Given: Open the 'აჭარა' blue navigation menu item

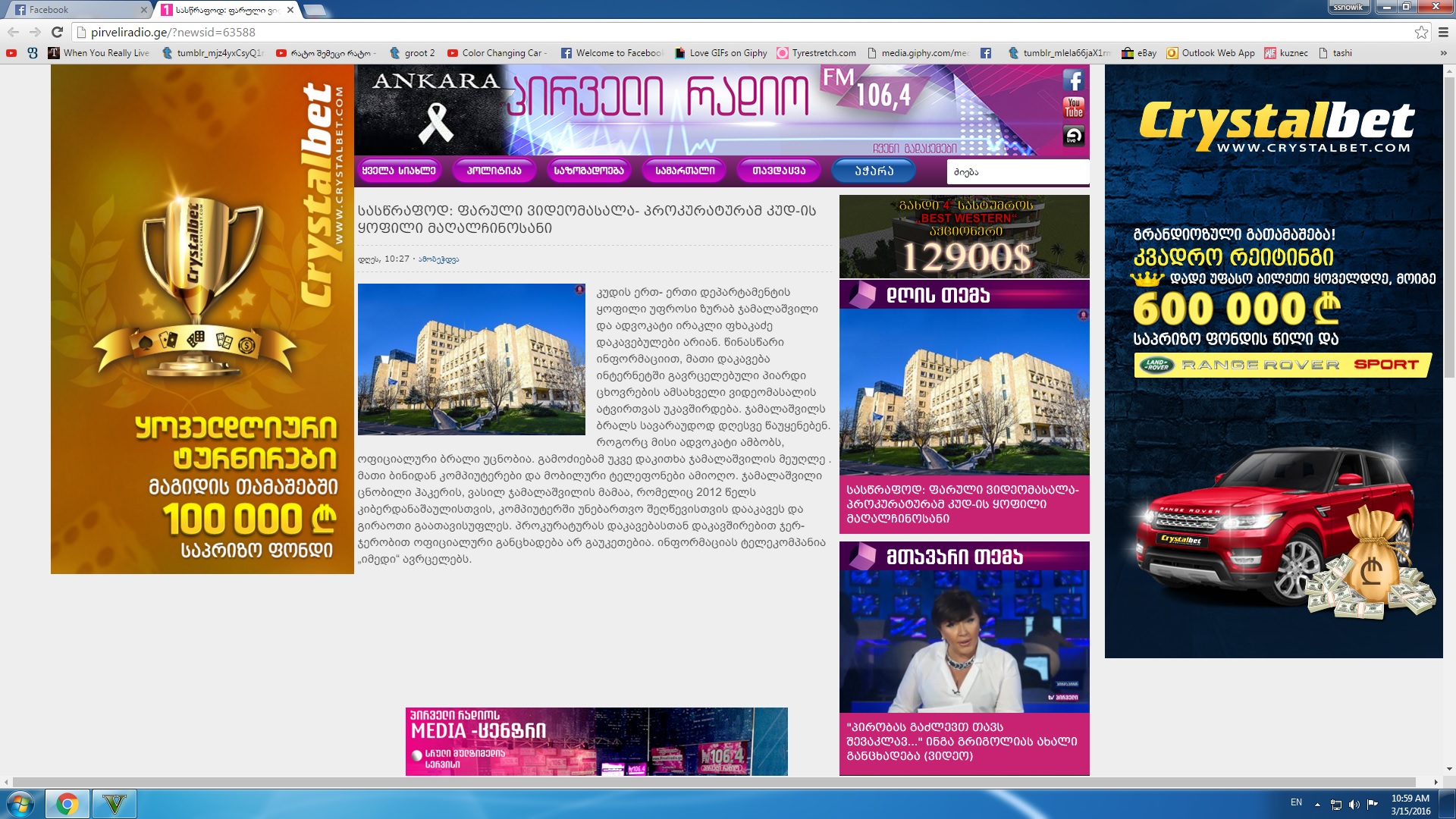Looking at the screenshot, I should [x=874, y=171].
